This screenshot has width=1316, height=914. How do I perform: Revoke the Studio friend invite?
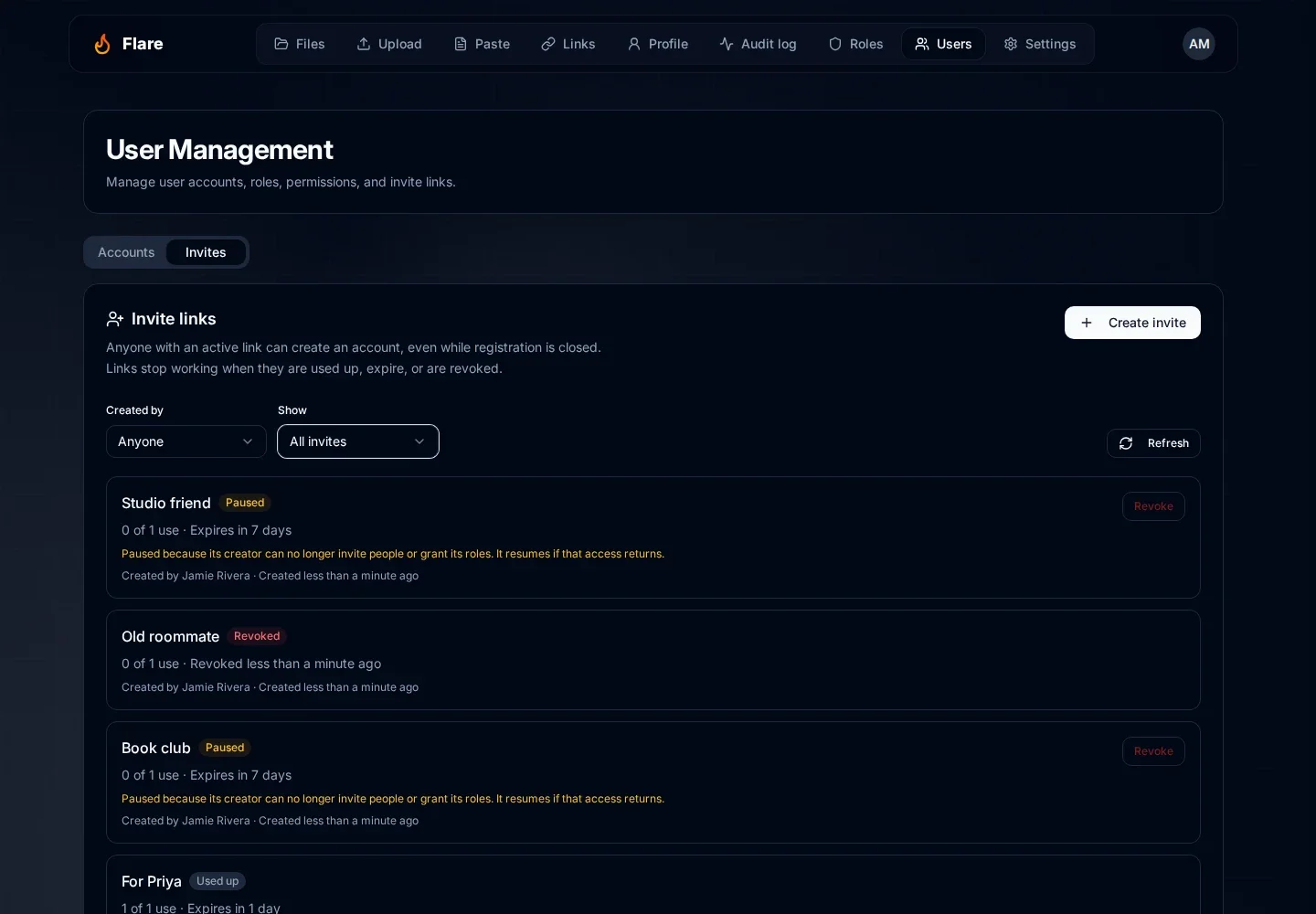click(1153, 506)
